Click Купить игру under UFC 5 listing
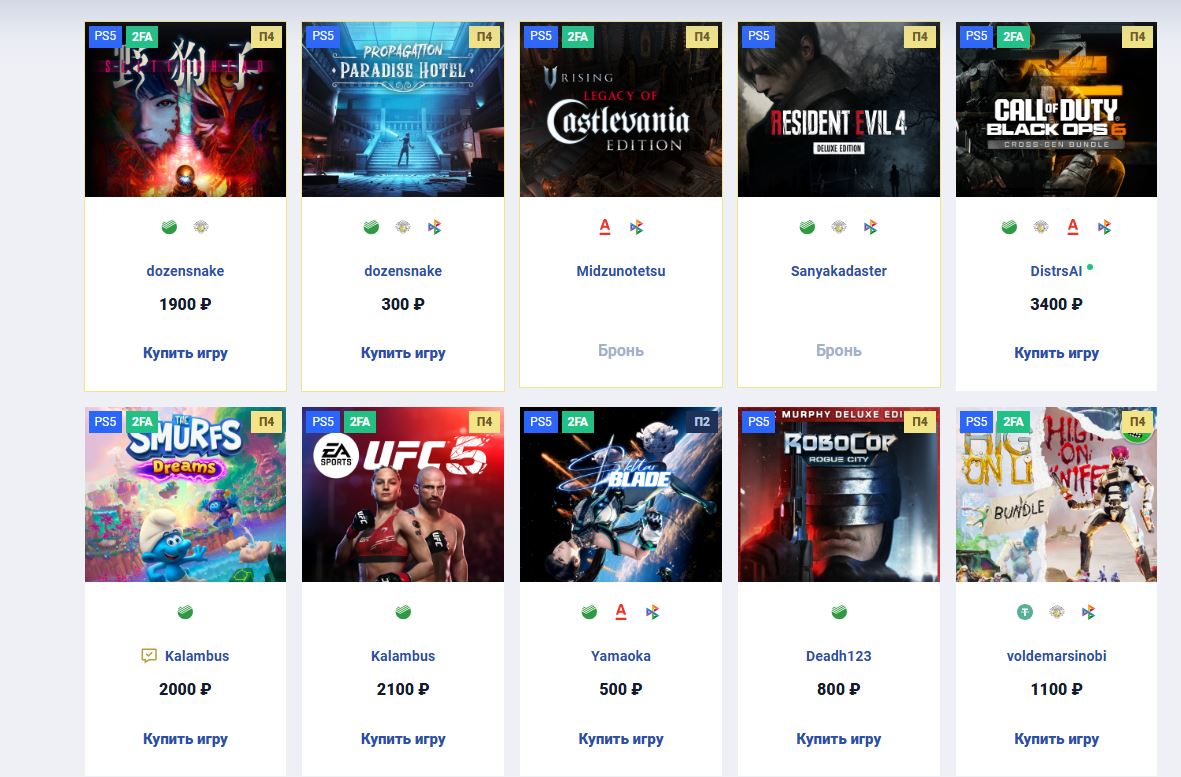This screenshot has height=777, width=1181. point(403,739)
